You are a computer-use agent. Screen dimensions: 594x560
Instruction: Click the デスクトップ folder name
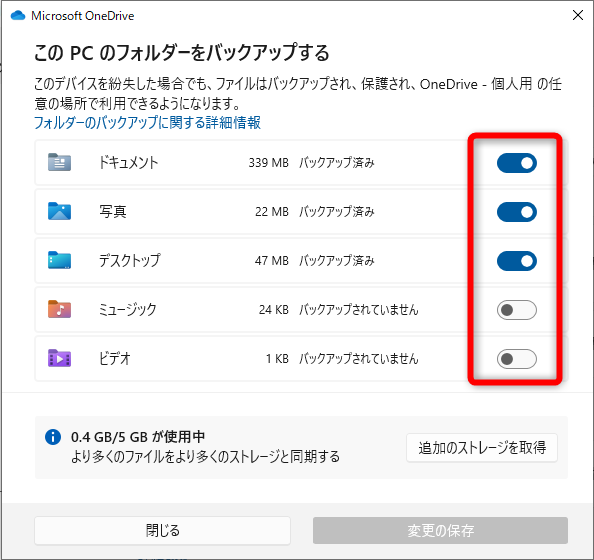tap(130, 260)
